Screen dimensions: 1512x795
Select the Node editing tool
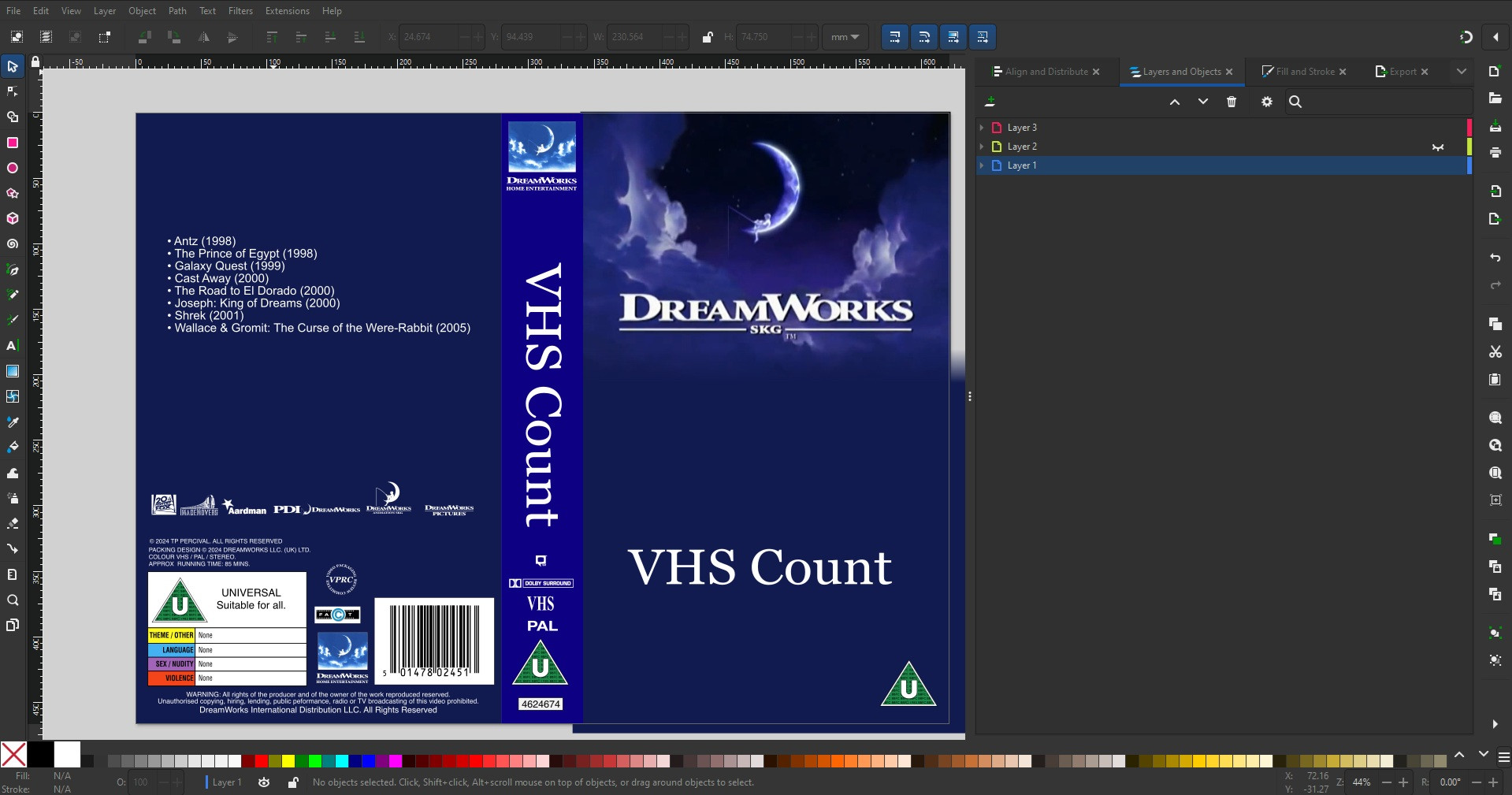point(13,92)
